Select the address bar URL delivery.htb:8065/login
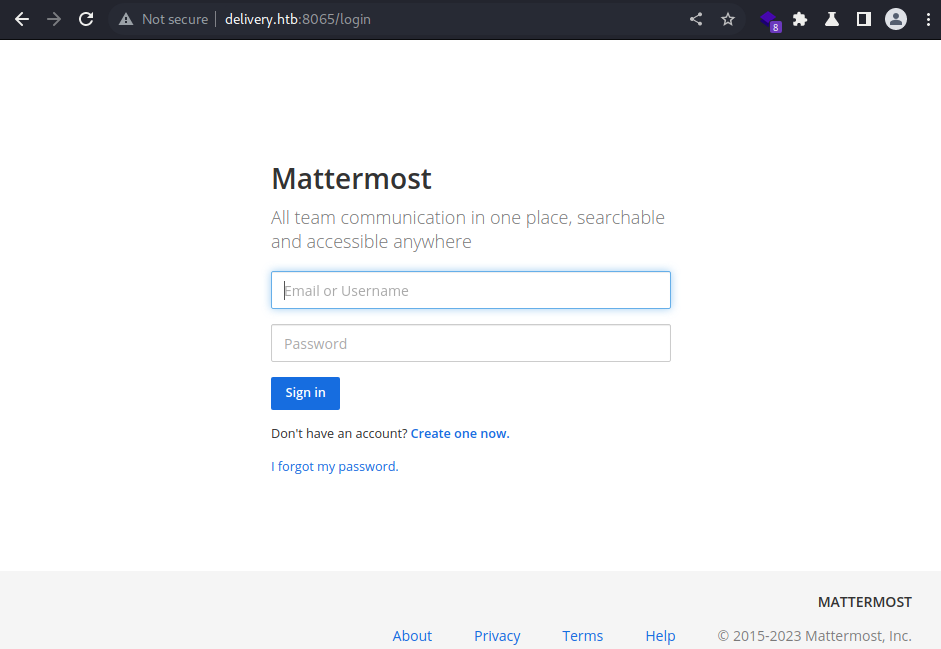This screenshot has height=649, width=941. tap(298, 19)
